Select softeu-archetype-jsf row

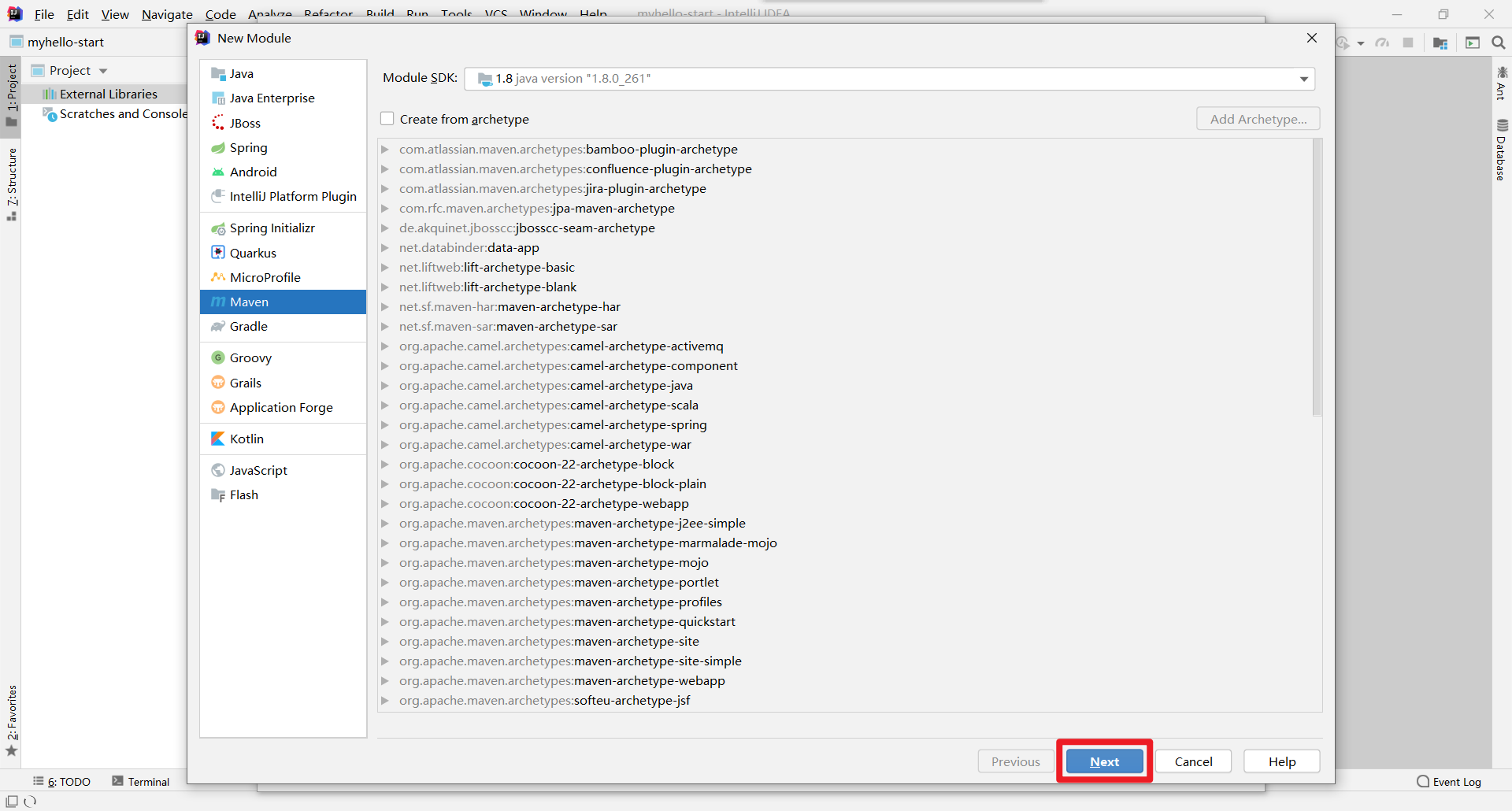(x=544, y=701)
